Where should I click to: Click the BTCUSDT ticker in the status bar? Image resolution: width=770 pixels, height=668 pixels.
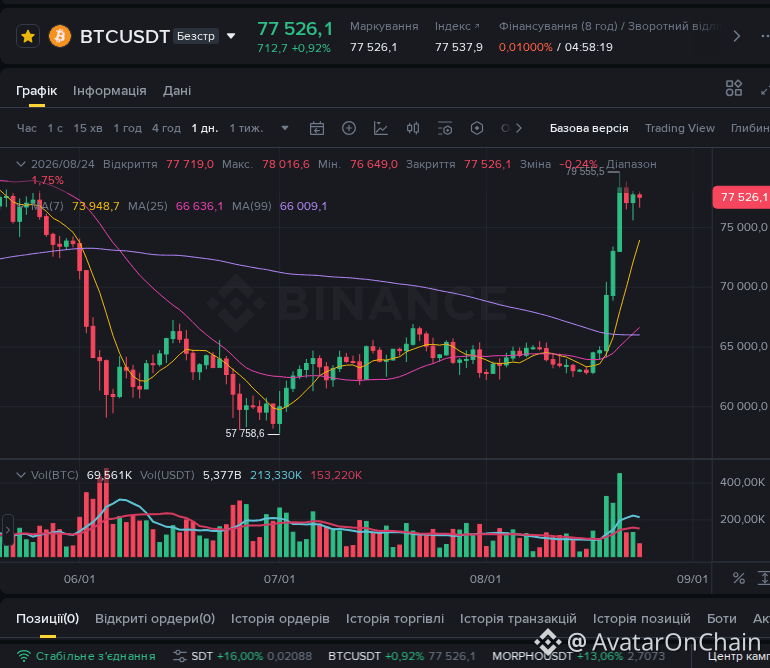(x=402, y=656)
